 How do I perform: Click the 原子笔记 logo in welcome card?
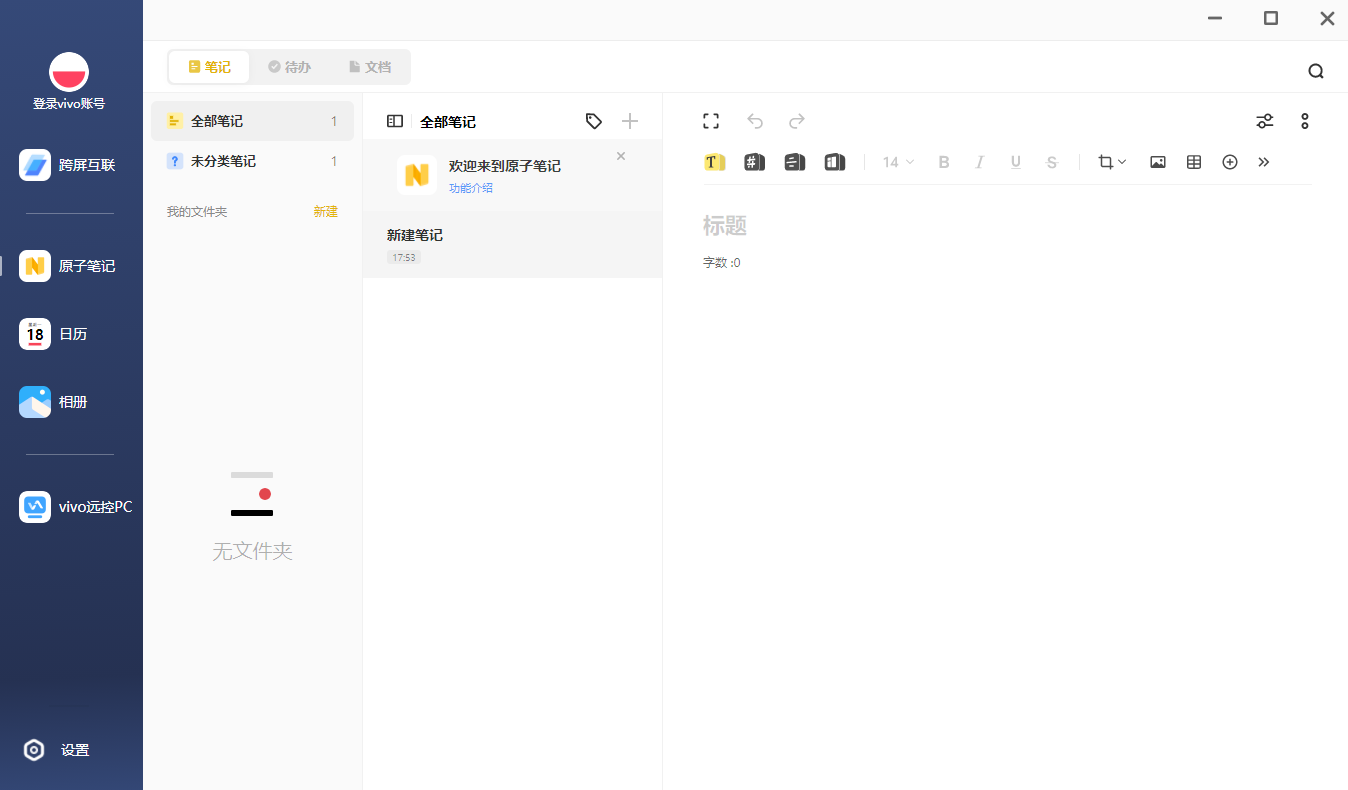[x=417, y=175]
